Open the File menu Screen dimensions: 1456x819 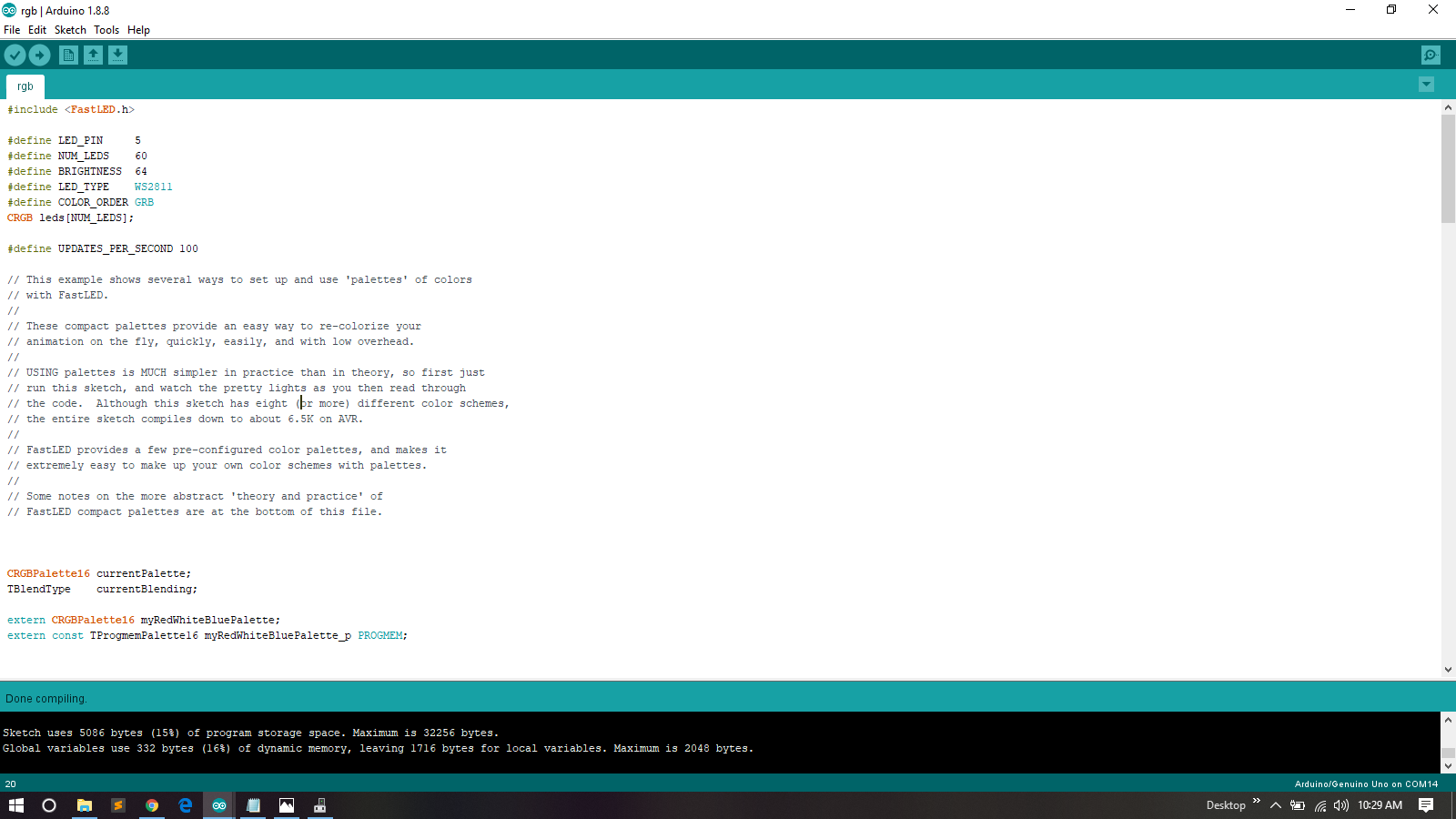coord(12,30)
